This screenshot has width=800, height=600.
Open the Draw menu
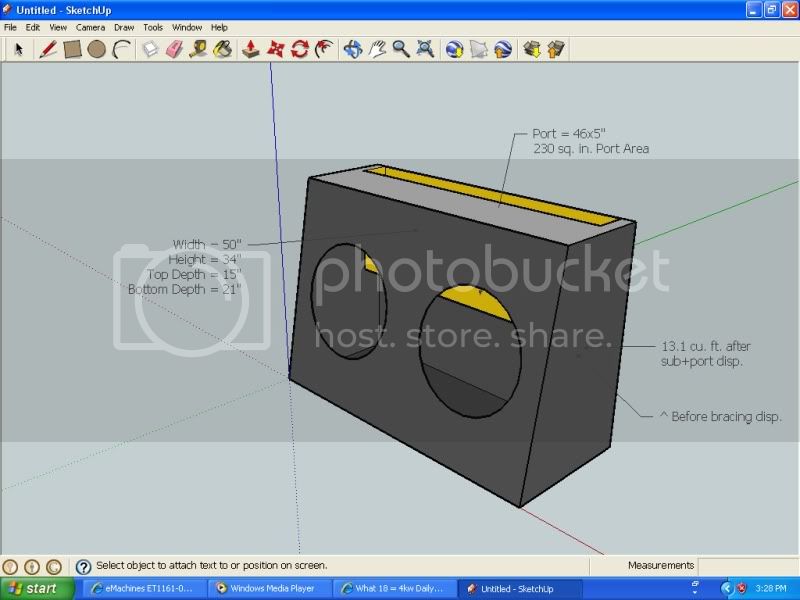click(124, 28)
